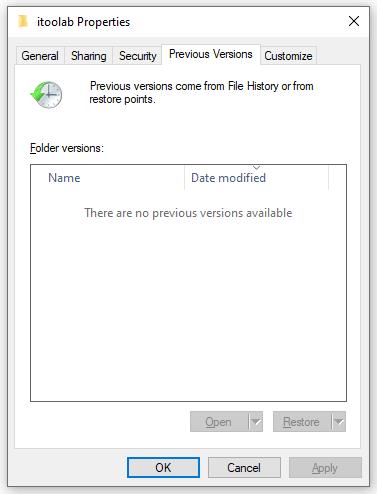Close the itoolab Properties dialog
The width and height of the screenshot is (377, 494).
tap(354, 21)
